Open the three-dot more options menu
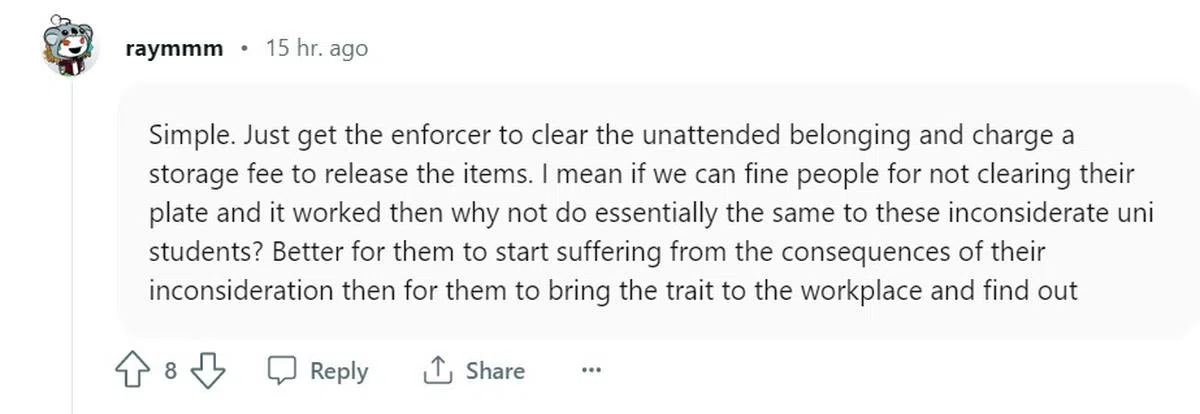 pyautogui.click(x=591, y=371)
